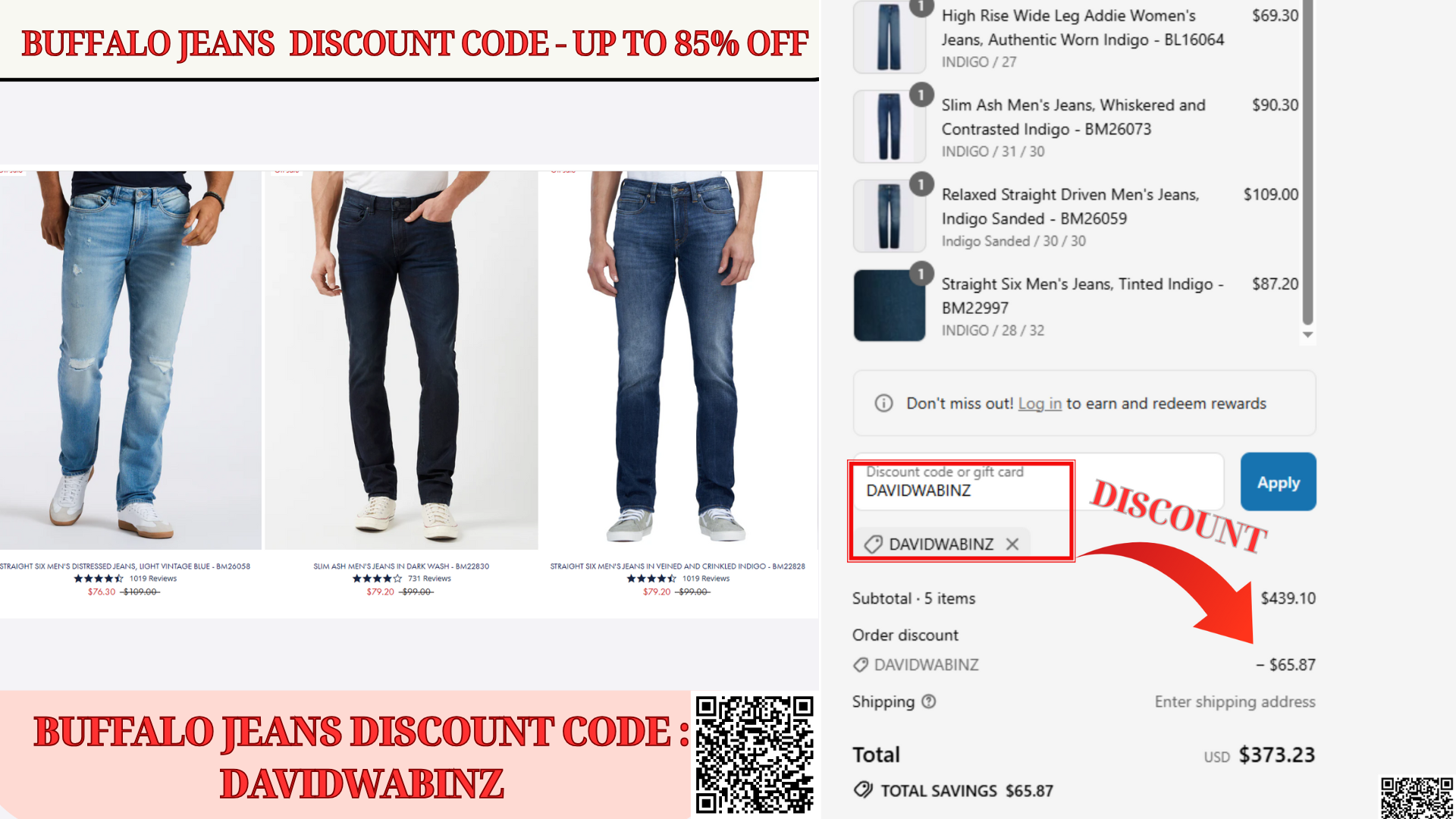Click the QR code beside discount banner
Viewport: 1456px width, 819px height.
(x=755, y=755)
